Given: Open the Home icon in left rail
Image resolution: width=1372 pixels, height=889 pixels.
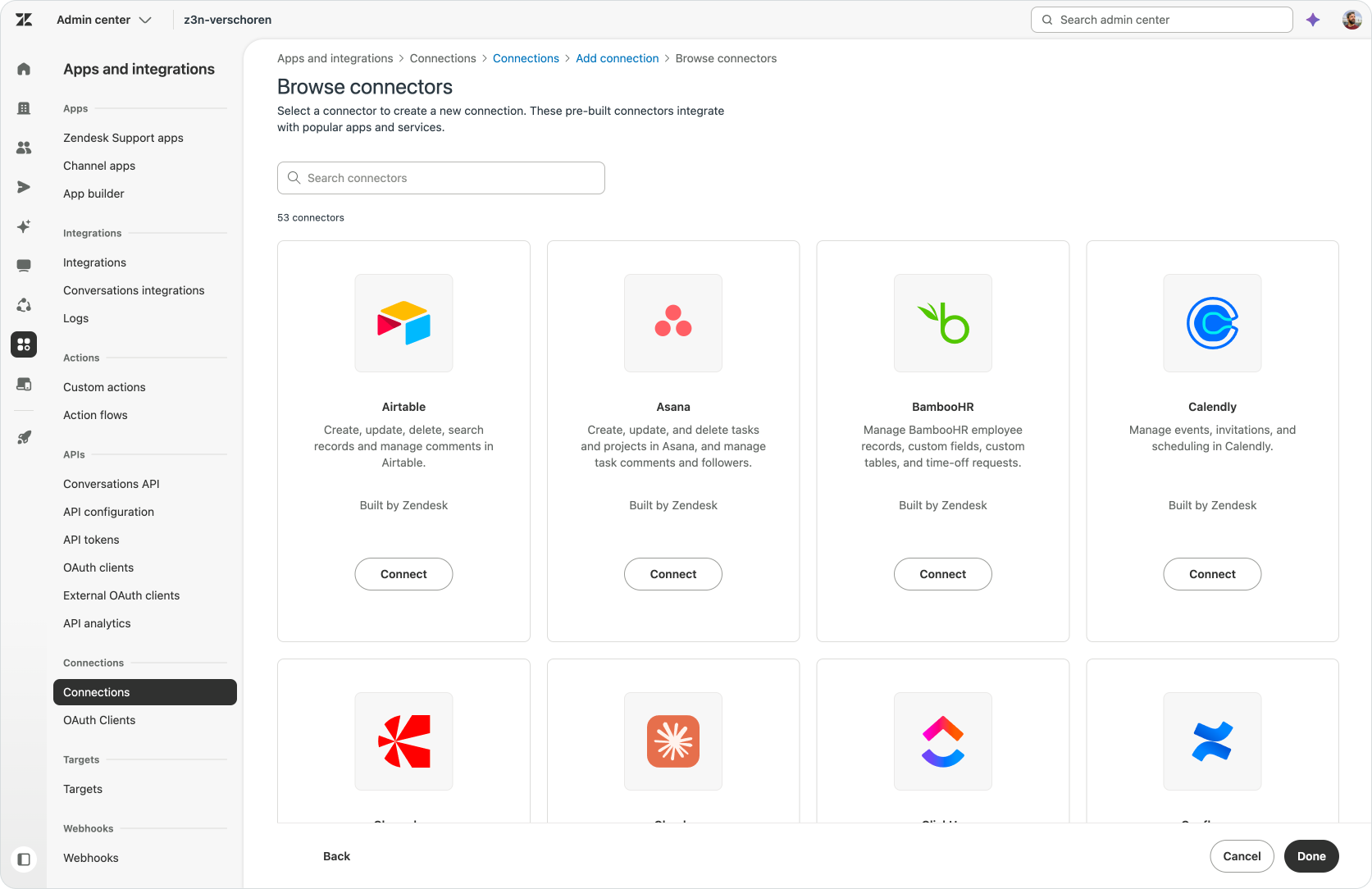Looking at the screenshot, I should click(24, 69).
